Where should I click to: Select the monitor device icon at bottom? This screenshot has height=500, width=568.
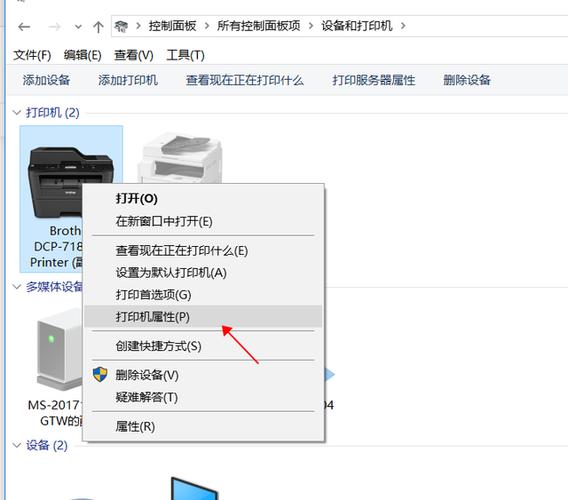(x=194, y=488)
